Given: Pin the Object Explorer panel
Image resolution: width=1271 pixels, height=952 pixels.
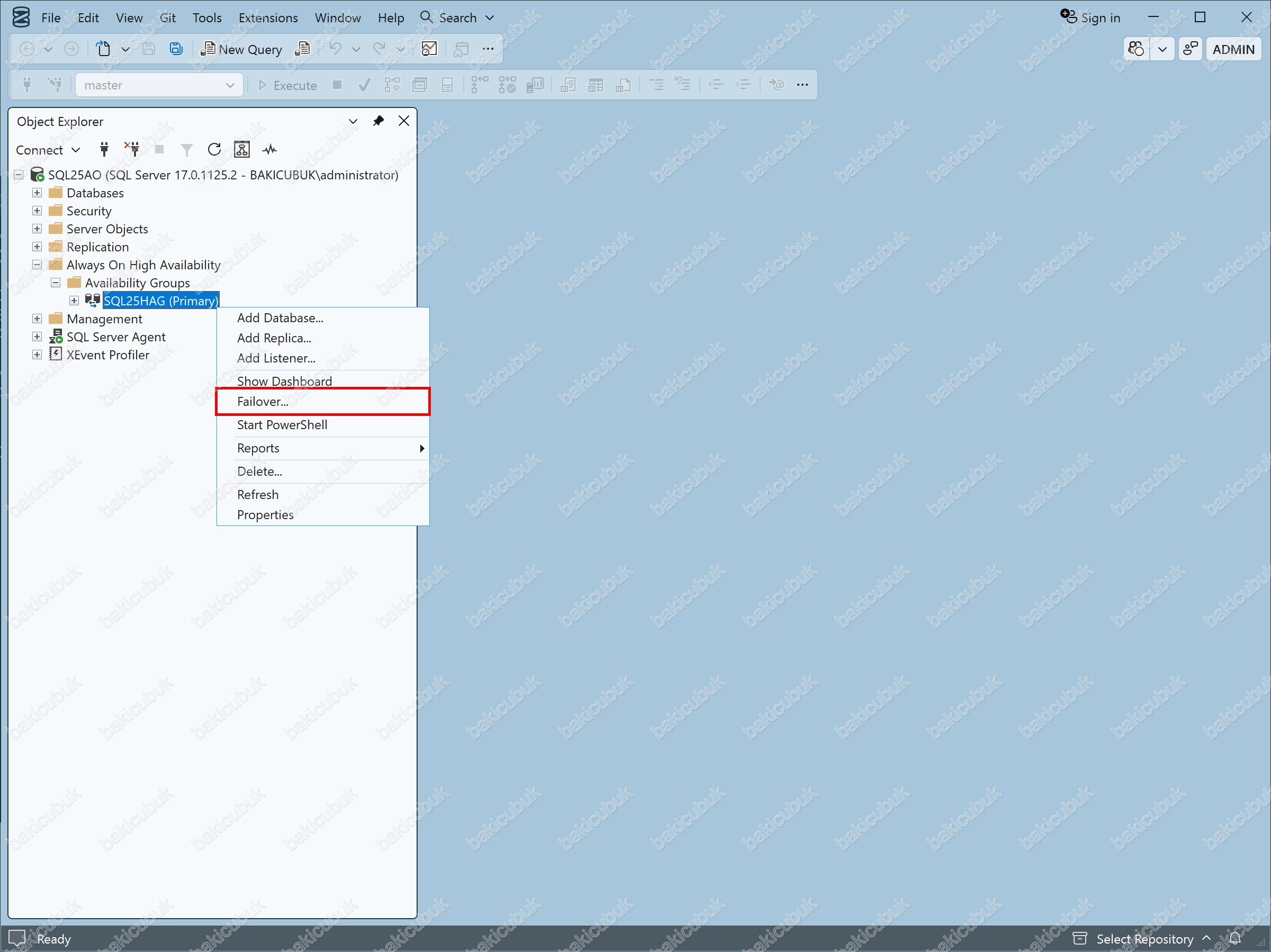Looking at the screenshot, I should [378, 121].
